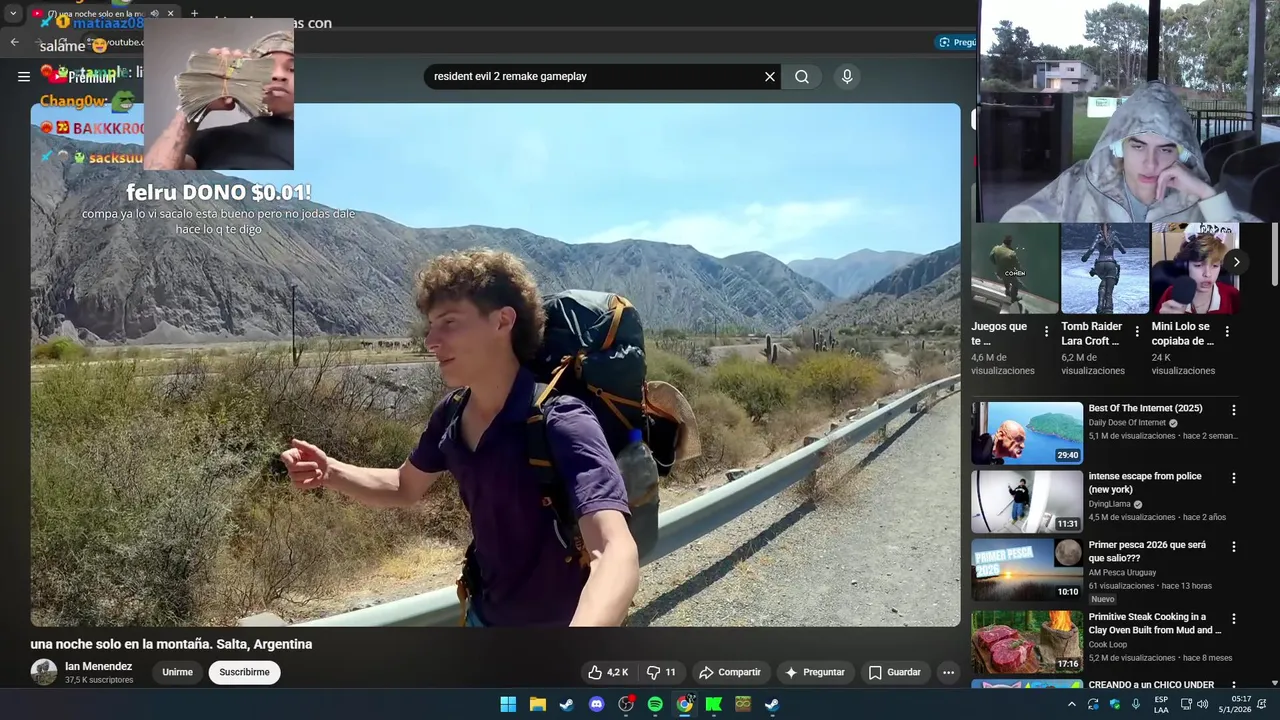The height and width of the screenshot is (720, 1280).
Task: Open the Ian Menendez channel name link
Action: click(x=98, y=666)
